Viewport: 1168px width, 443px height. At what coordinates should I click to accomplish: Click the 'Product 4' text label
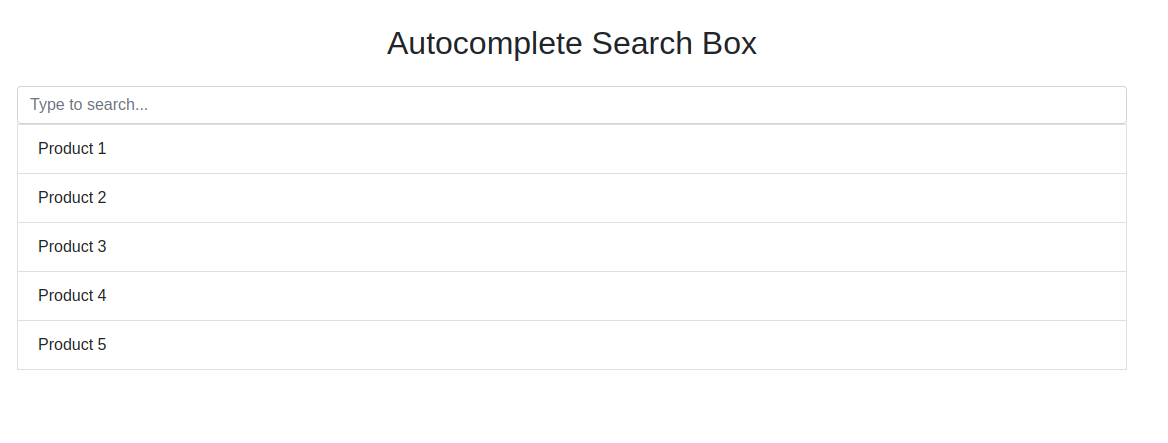pyautogui.click(x=72, y=296)
